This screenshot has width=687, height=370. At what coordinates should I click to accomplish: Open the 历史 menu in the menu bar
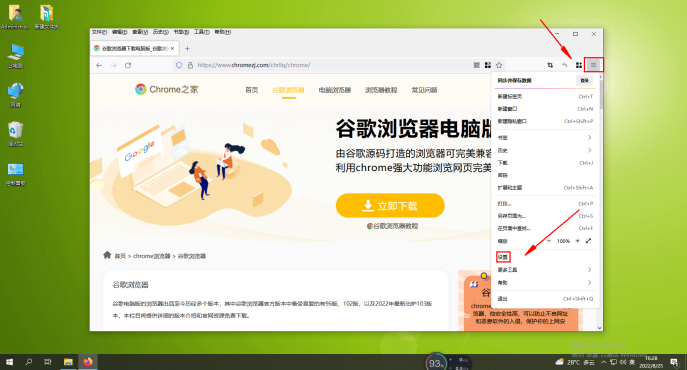(161, 32)
